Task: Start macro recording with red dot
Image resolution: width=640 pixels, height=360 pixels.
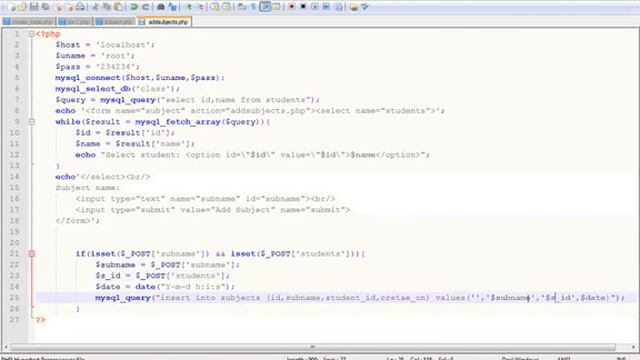Action: pyautogui.click(x=291, y=7)
